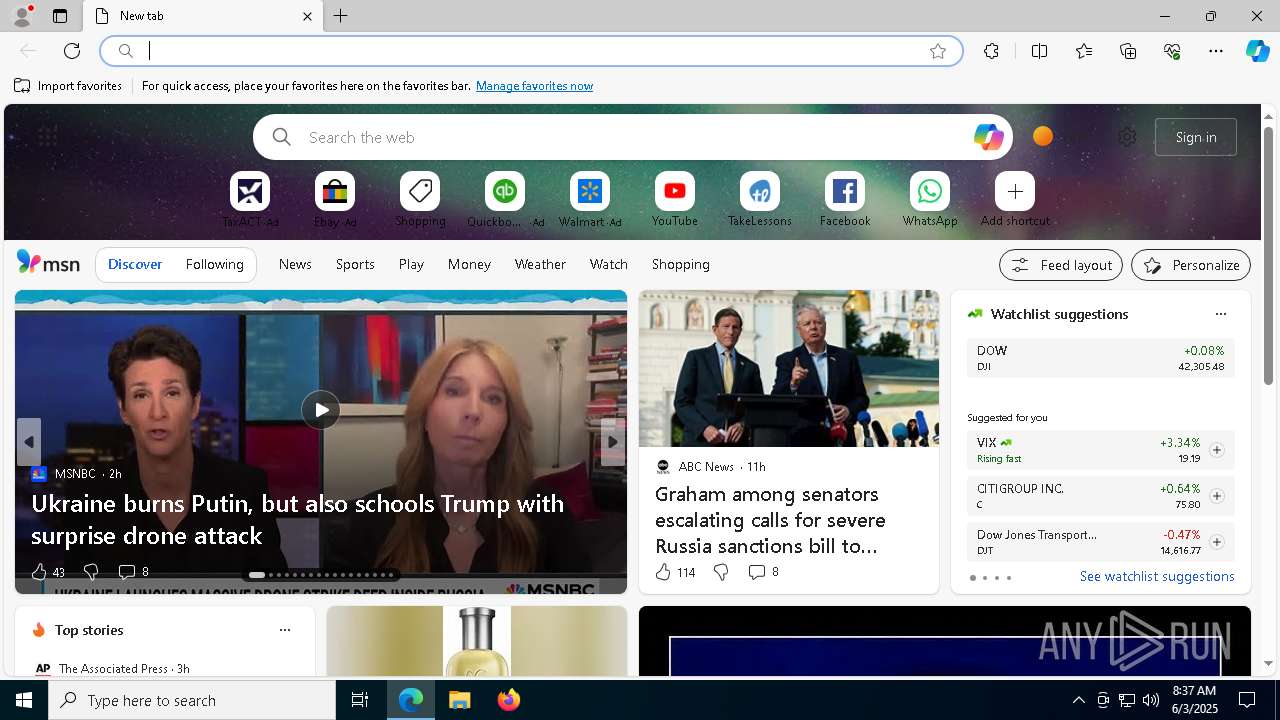Open comments on MSNBC Ukraine story
This screenshot has width=1280, height=720.
click(127, 572)
